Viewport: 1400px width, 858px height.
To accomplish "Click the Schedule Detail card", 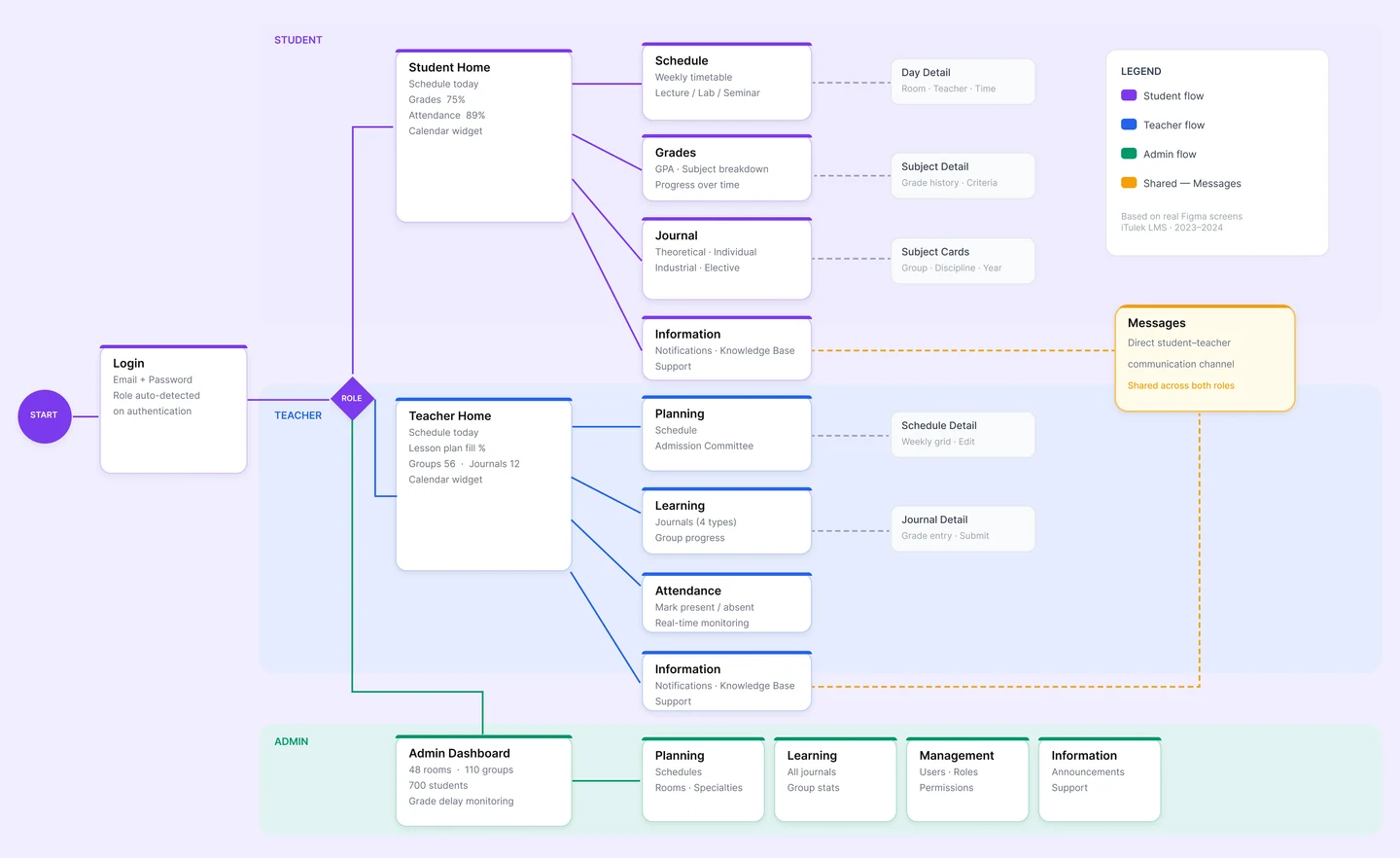I will click(x=962, y=434).
